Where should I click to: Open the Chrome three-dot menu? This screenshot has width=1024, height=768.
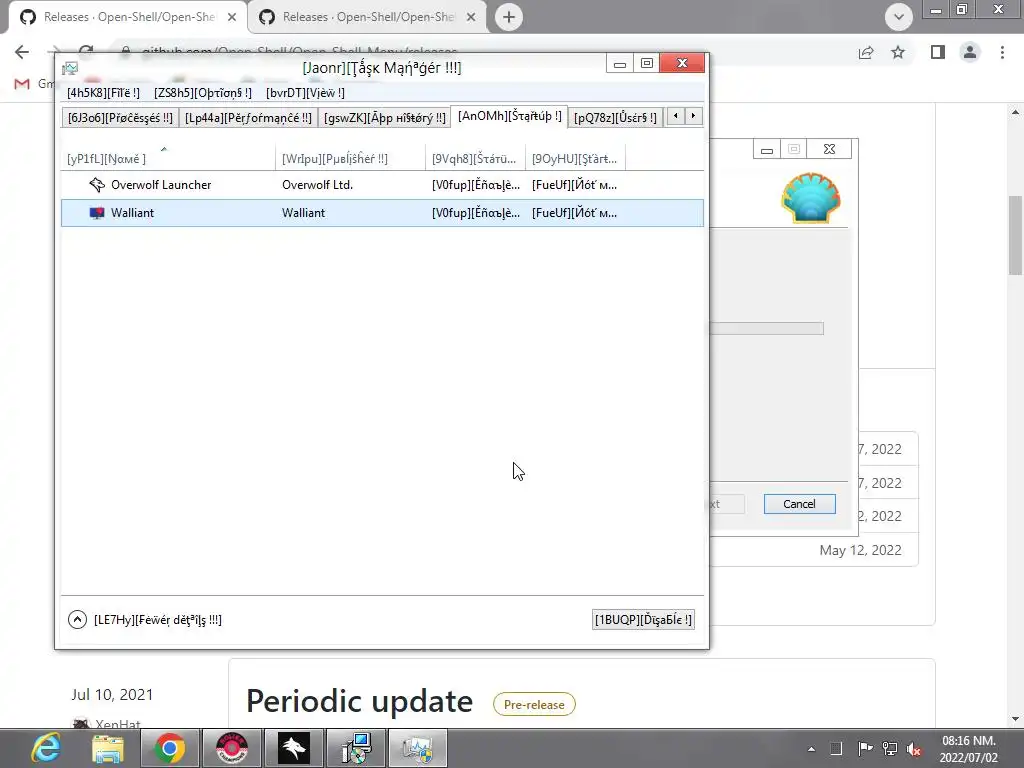point(1002,52)
